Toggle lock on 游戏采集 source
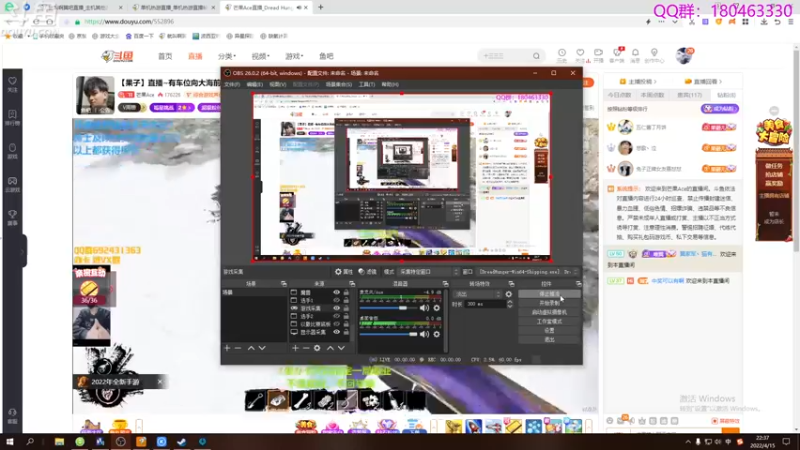The image size is (800, 450). (346, 308)
